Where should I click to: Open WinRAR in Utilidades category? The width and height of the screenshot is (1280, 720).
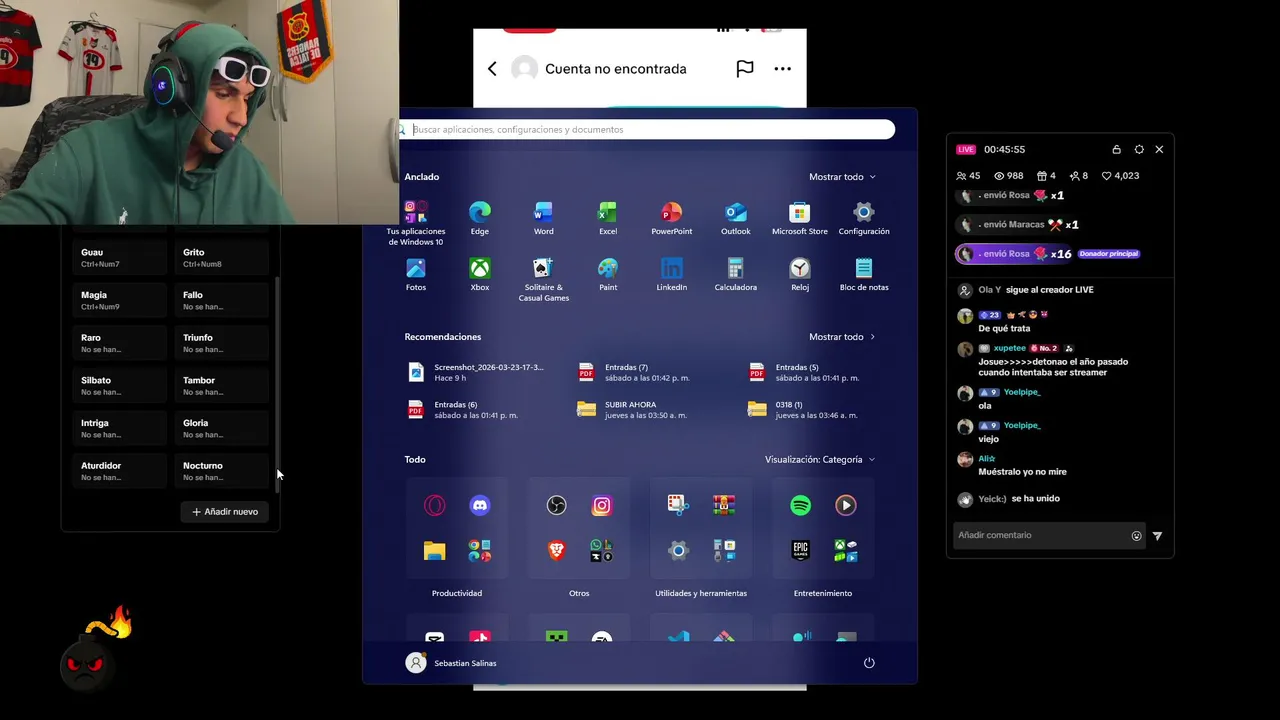coord(724,506)
